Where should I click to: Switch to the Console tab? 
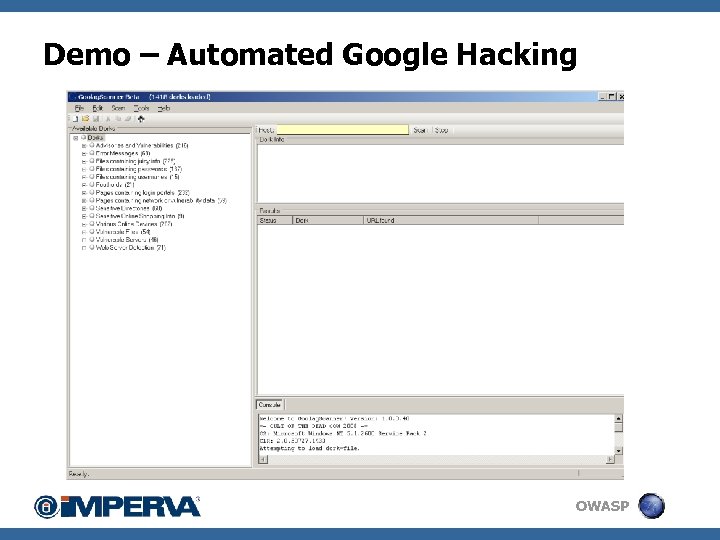pyautogui.click(x=270, y=405)
